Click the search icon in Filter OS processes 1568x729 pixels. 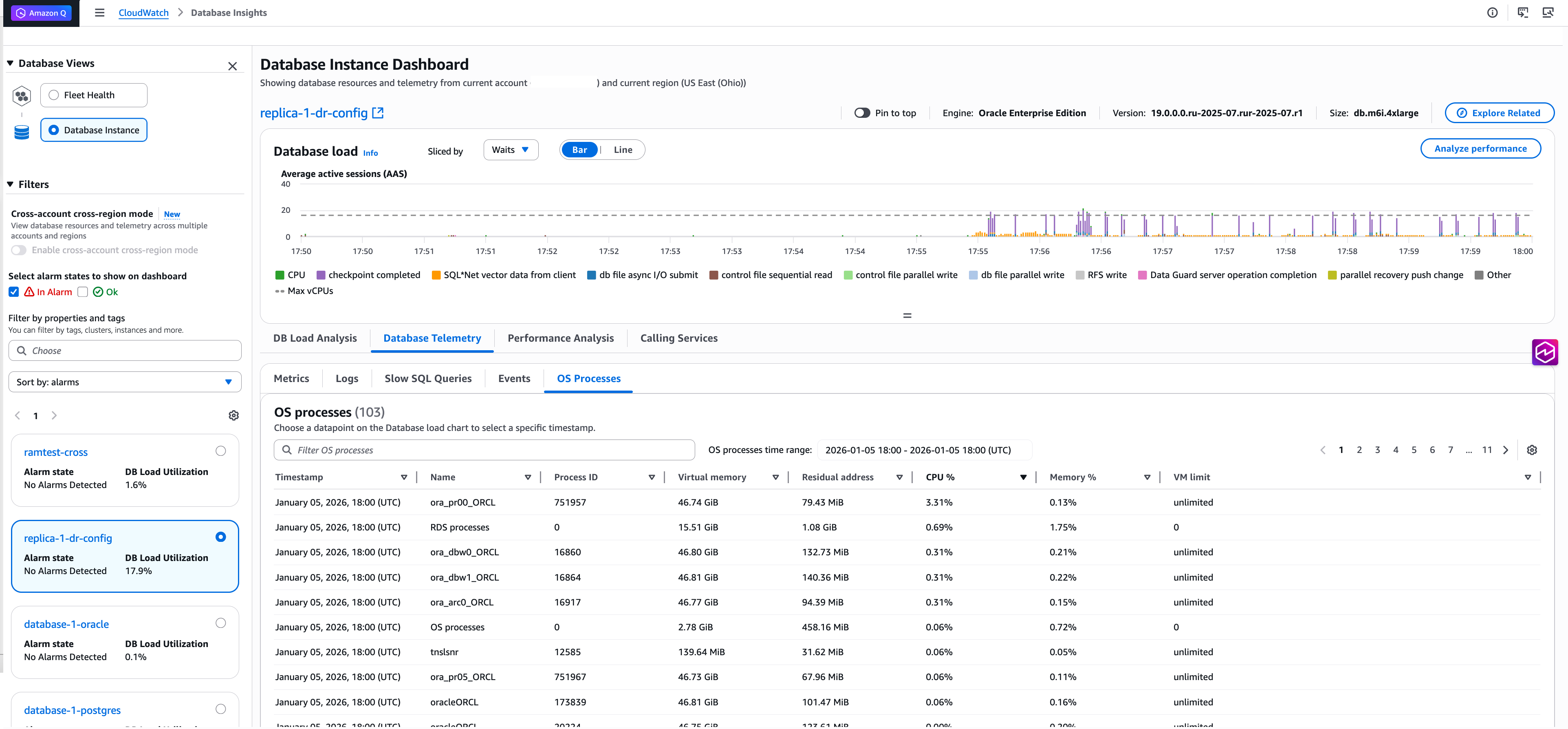click(287, 450)
